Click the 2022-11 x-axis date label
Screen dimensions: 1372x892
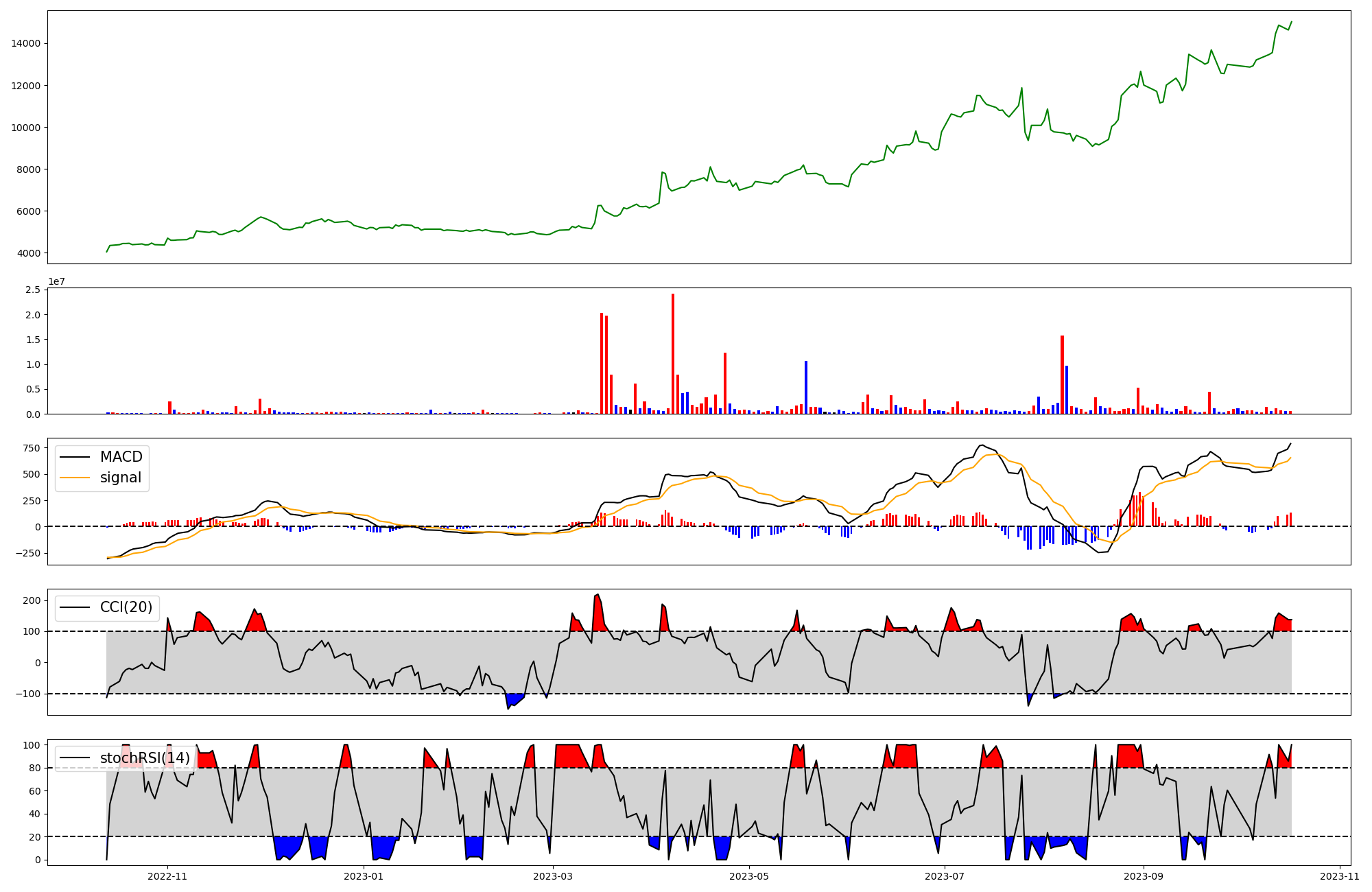167,876
